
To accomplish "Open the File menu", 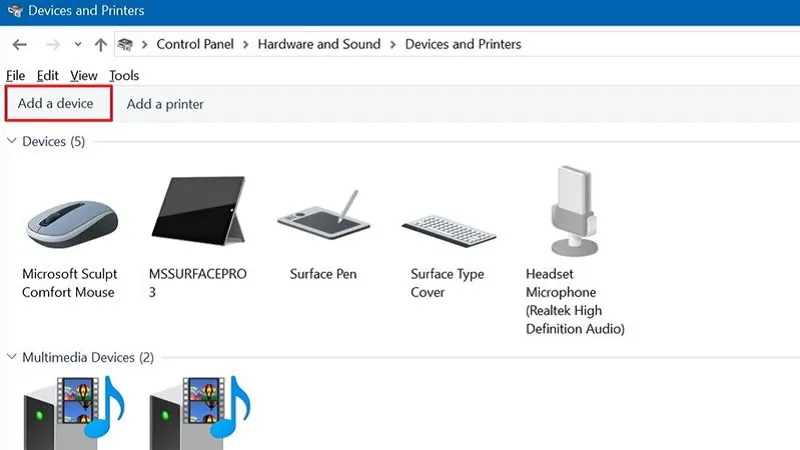I will click(x=15, y=75).
